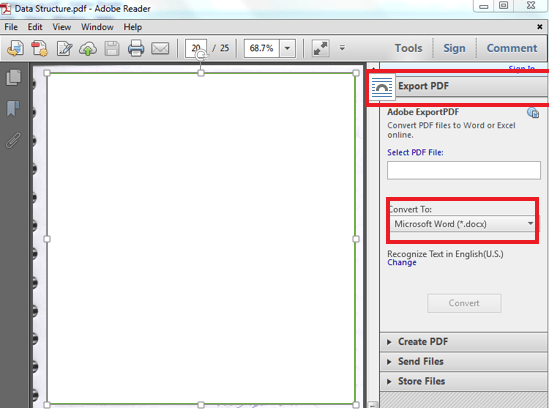Image resolution: width=549 pixels, height=411 pixels.
Task: Open a PDF file using the toolbar icon
Action: point(15,48)
